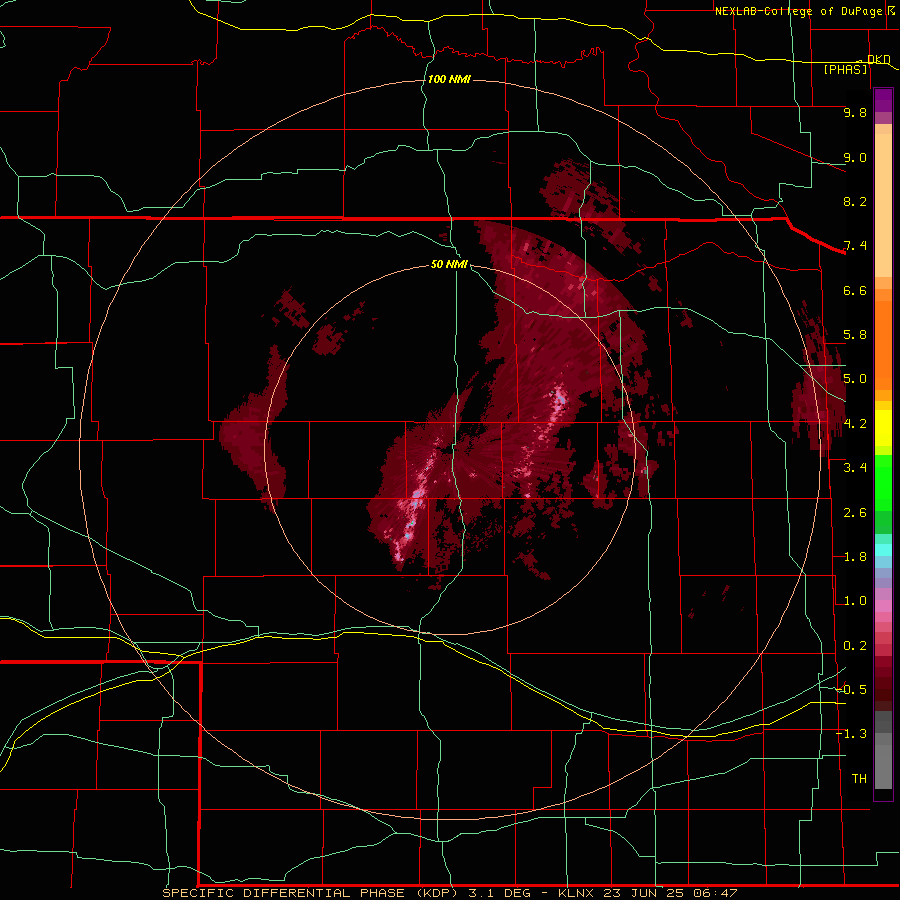Click the KLNX radar site identifier
Image resolution: width=900 pixels, height=900 pixels.
576,893
